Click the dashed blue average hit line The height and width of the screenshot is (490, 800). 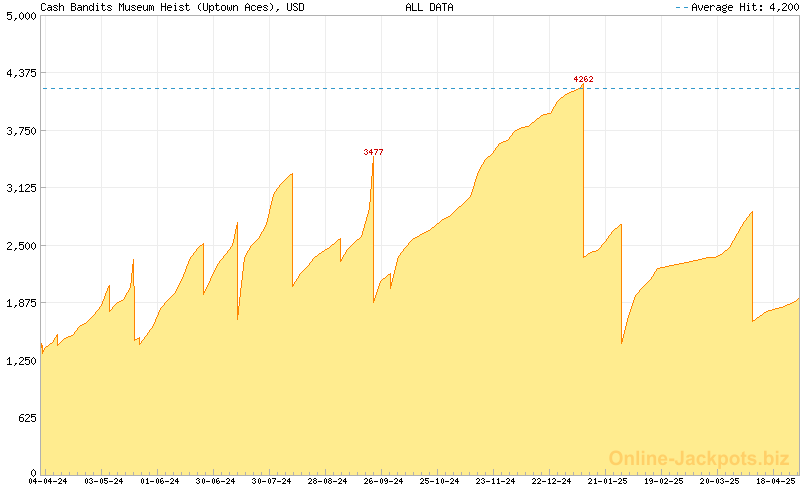pos(300,89)
